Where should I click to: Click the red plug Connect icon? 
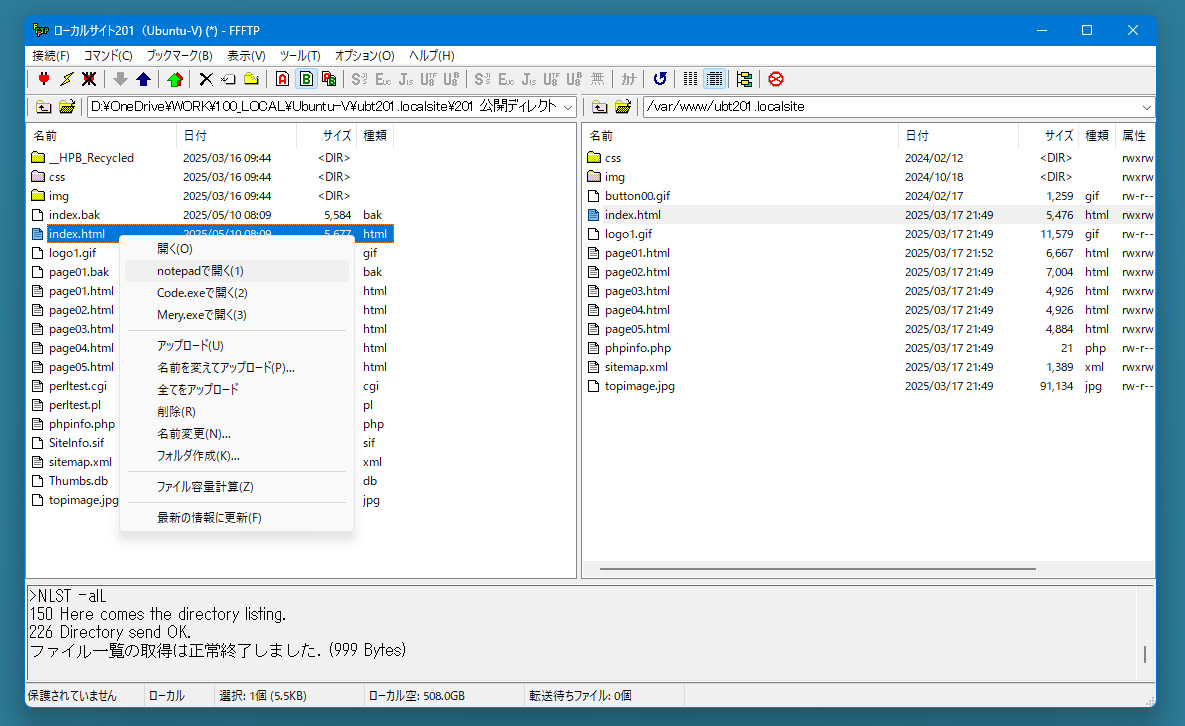[44, 79]
